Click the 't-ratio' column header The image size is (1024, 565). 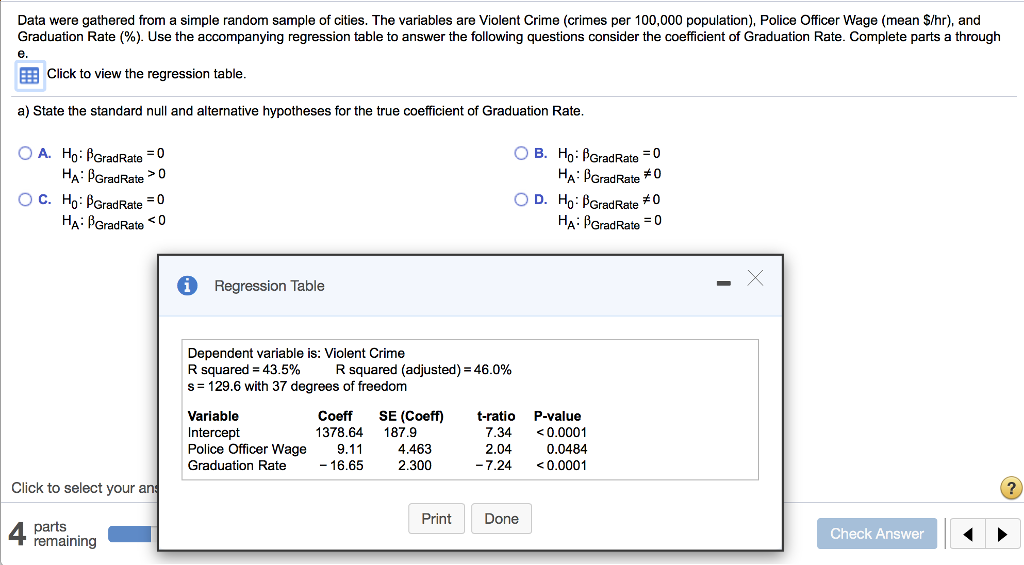point(496,416)
